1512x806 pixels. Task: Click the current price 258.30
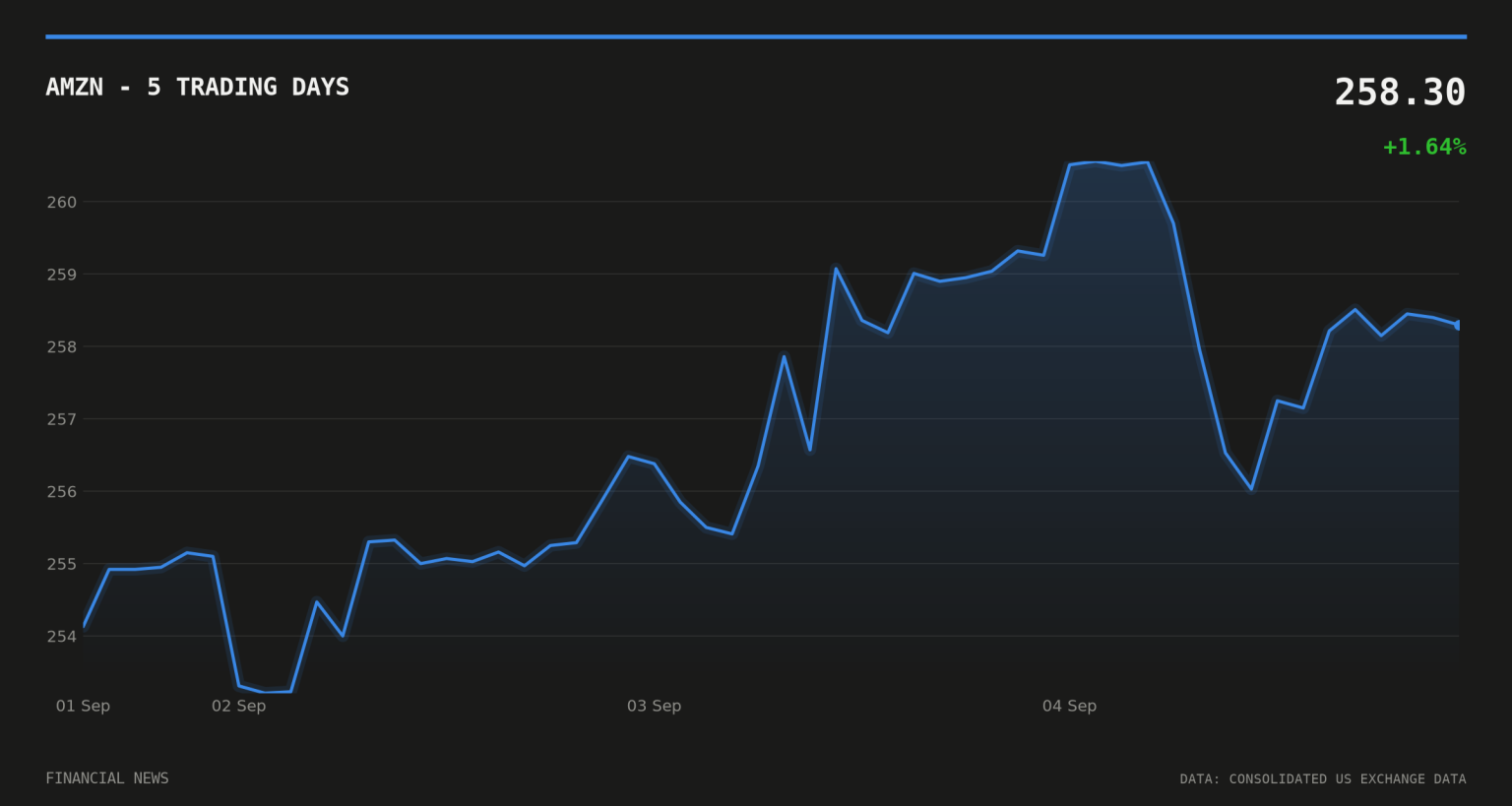[1400, 93]
